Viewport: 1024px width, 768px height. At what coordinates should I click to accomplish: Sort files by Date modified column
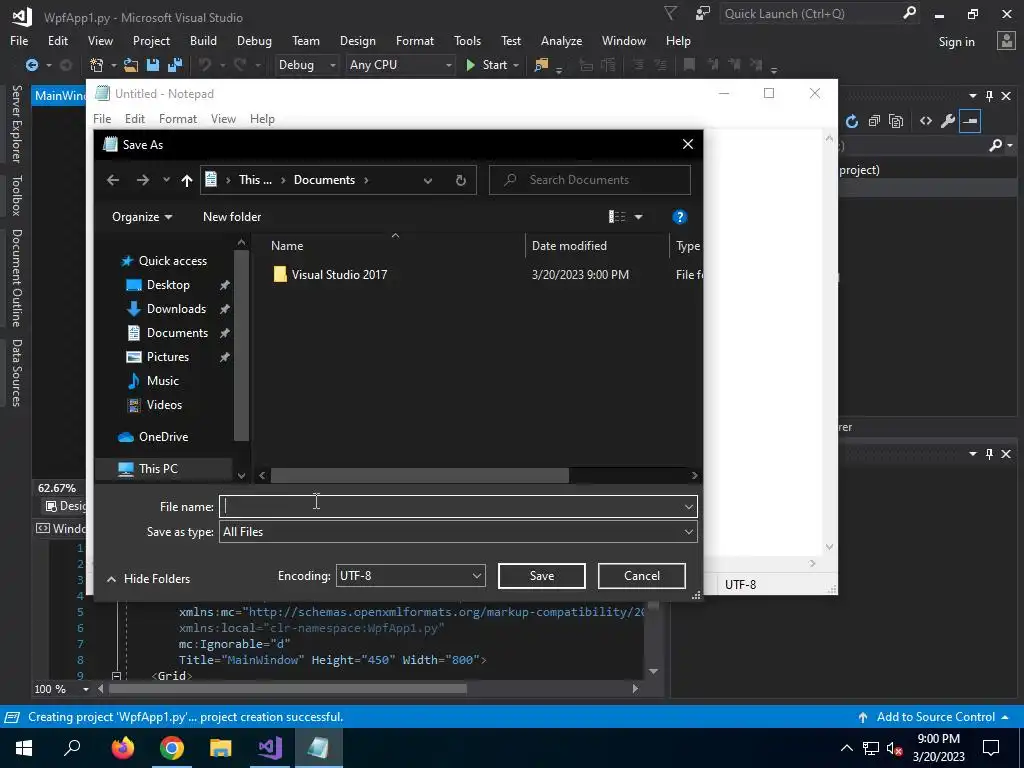pos(569,246)
